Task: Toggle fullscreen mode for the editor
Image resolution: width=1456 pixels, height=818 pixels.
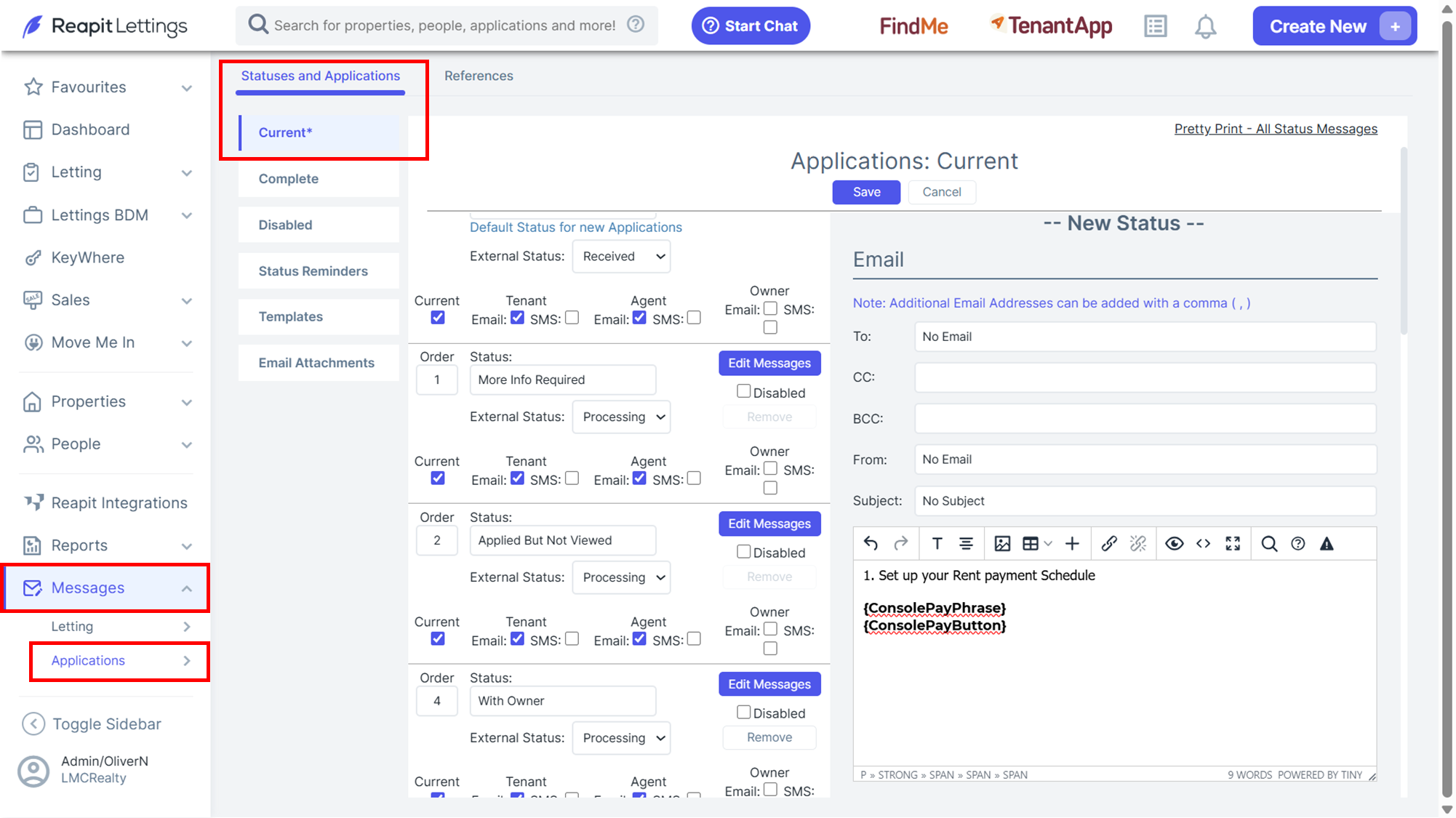Action: (1233, 543)
